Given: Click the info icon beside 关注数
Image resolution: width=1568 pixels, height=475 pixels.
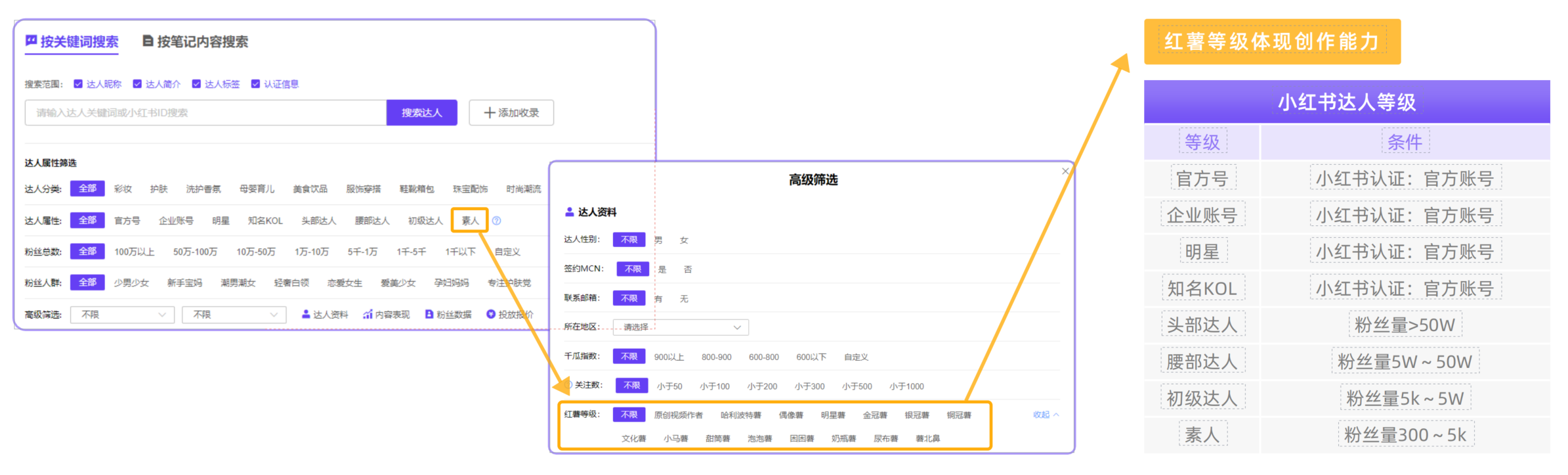Looking at the screenshot, I should tap(568, 385).
